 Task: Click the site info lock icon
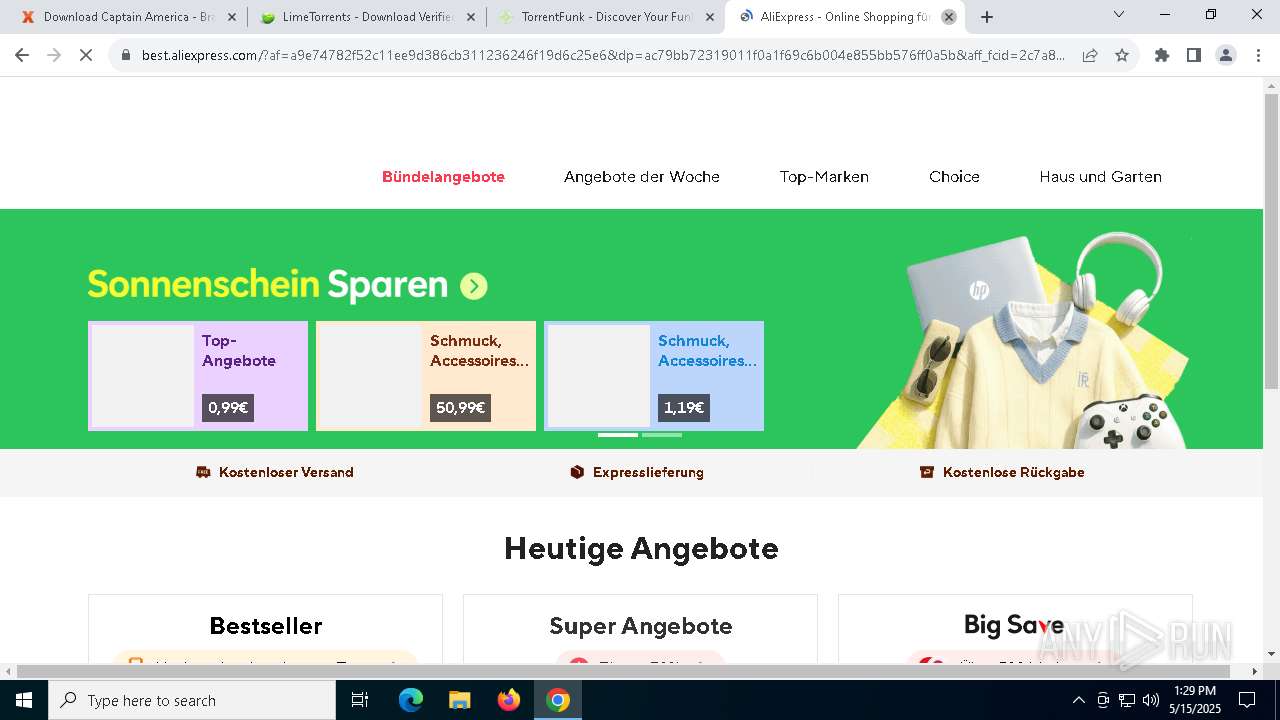pos(126,56)
